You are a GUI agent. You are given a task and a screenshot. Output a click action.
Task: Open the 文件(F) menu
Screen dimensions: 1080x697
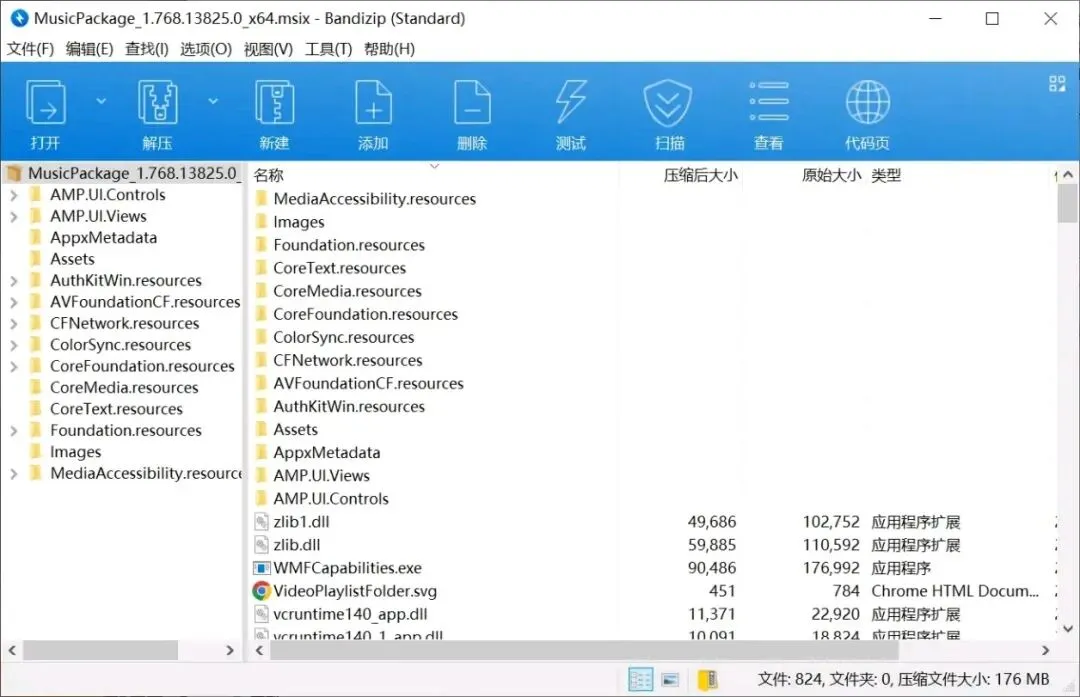30,49
